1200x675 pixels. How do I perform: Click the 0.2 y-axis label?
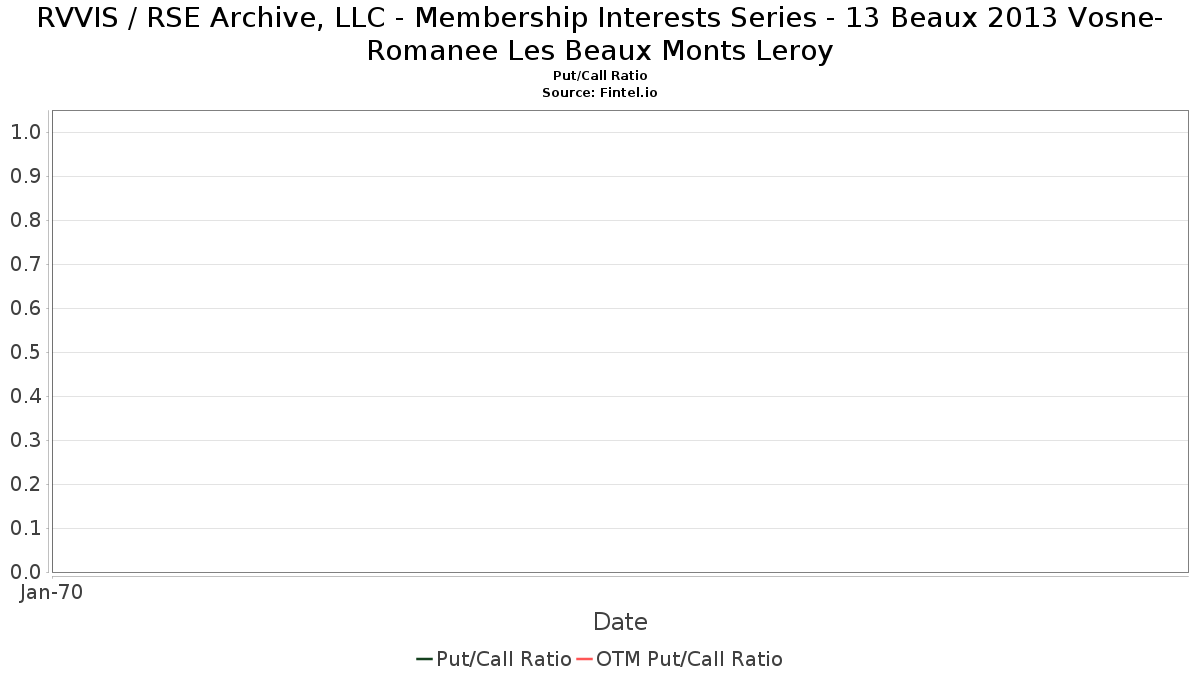tap(25, 484)
